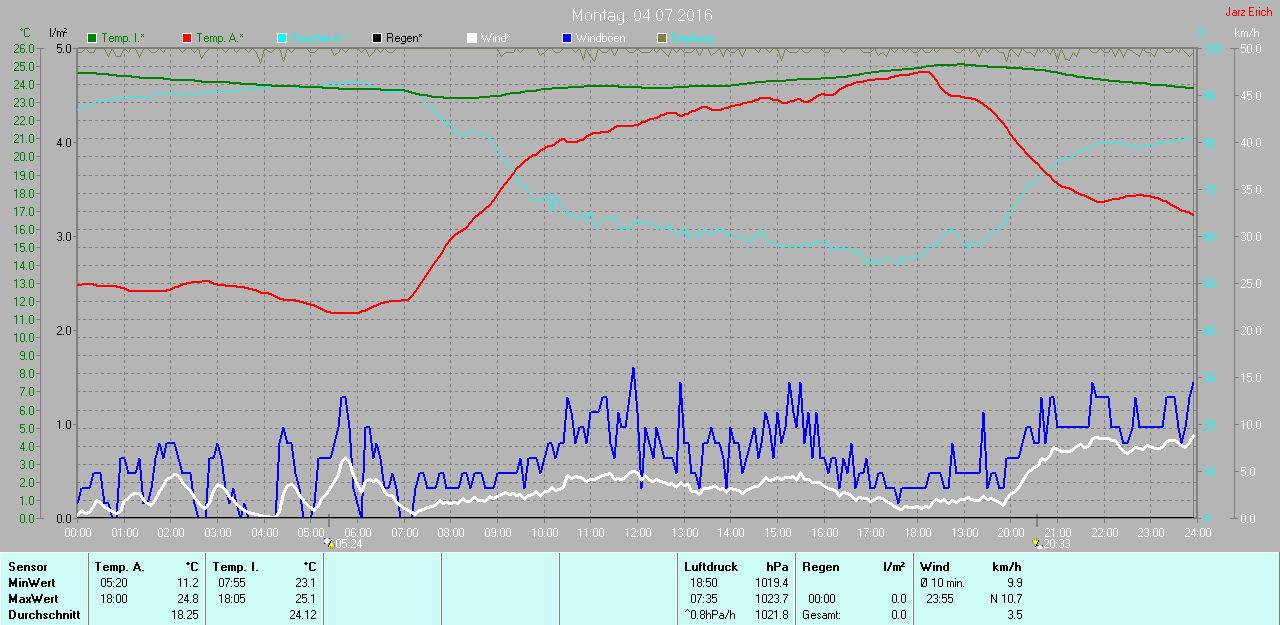Click the 'km/h' right axis unit

click(1246, 33)
